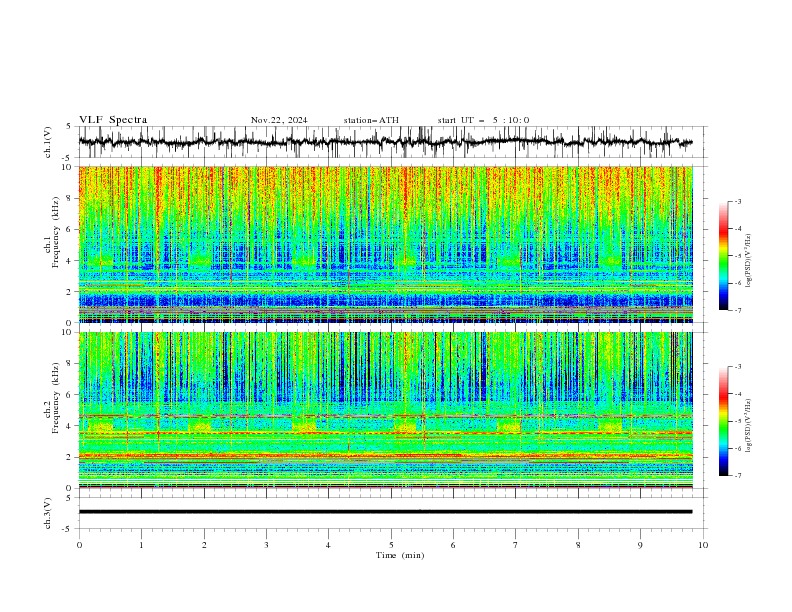Click the "VLF Spectra" plot title
The image size is (792, 612).
[113, 120]
